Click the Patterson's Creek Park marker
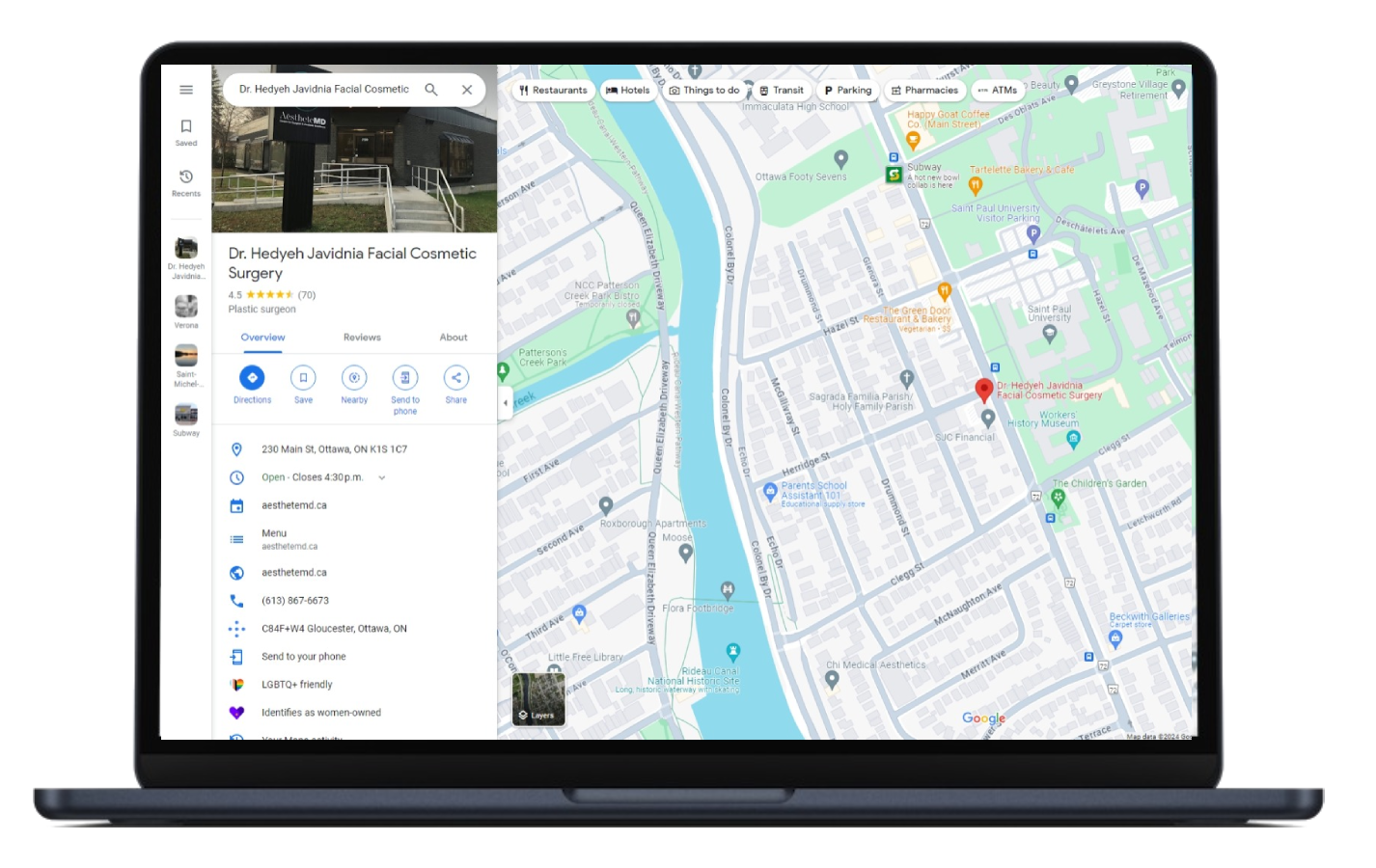This screenshot has height=868, width=1376. 503,371
